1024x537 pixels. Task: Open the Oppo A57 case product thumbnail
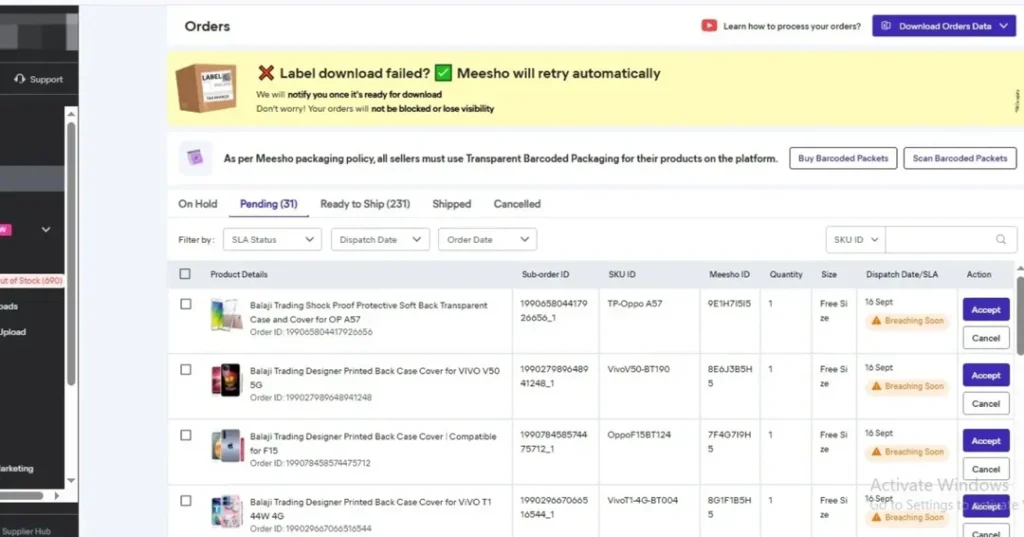pyautogui.click(x=226, y=315)
